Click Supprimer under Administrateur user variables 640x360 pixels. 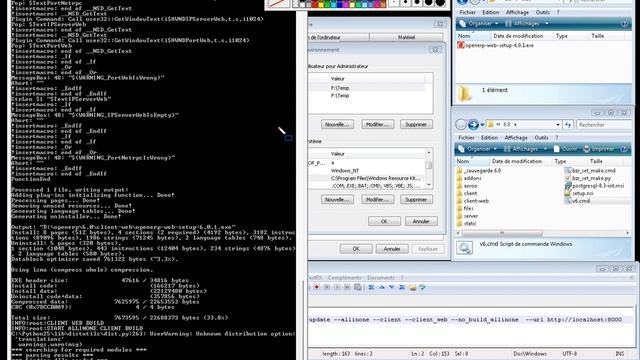coord(416,124)
